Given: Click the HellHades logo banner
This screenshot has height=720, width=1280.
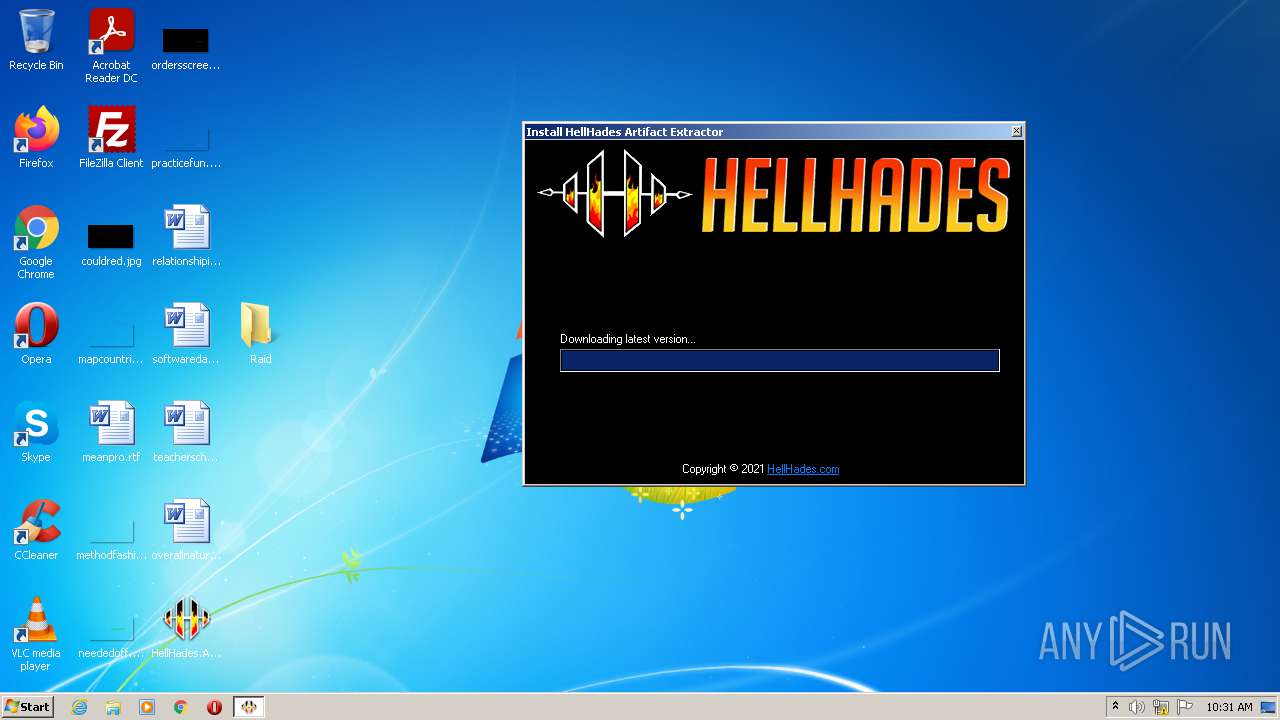Looking at the screenshot, I should 774,193.
